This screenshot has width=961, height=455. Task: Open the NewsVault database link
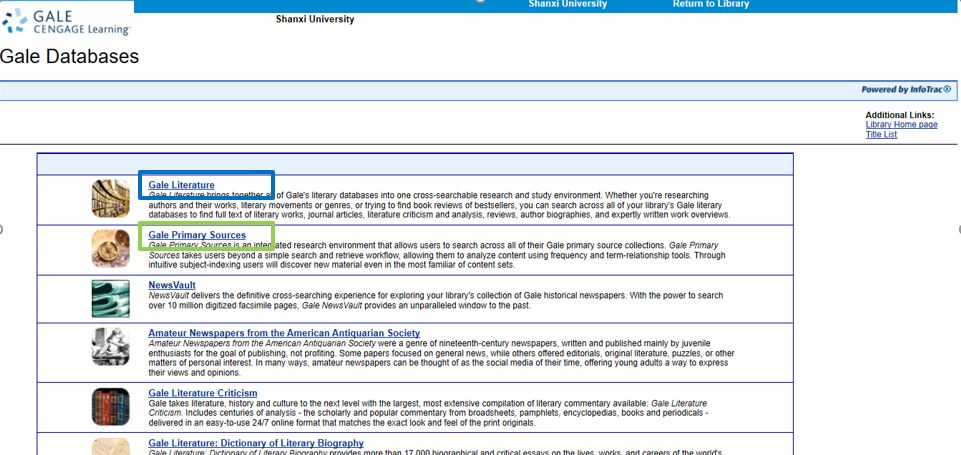172,285
